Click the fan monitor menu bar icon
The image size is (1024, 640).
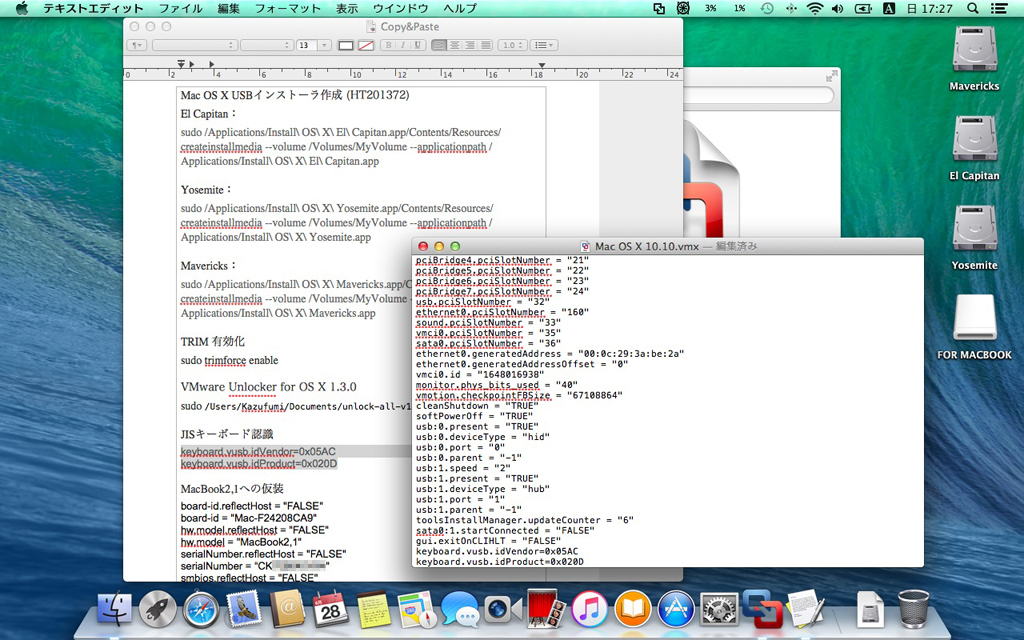tap(682, 8)
